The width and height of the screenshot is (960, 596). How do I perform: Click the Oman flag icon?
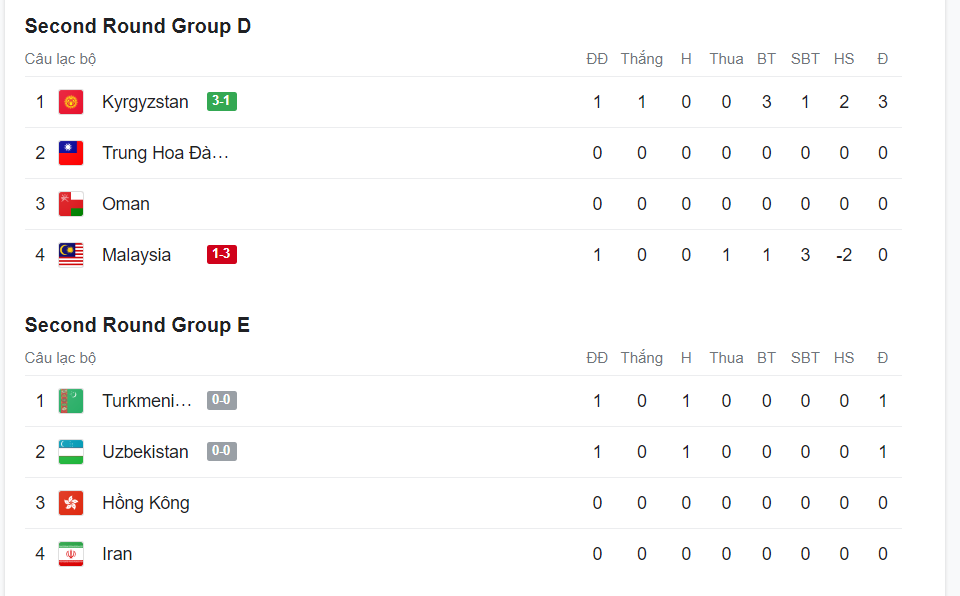point(71,204)
